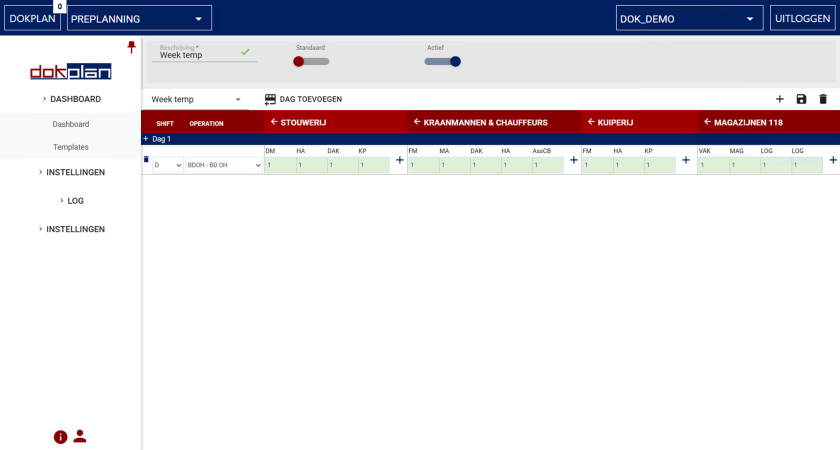Collapse Kuiperij section with arrow icon
This screenshot has height=450, width=840.
[x=591, y=122]
